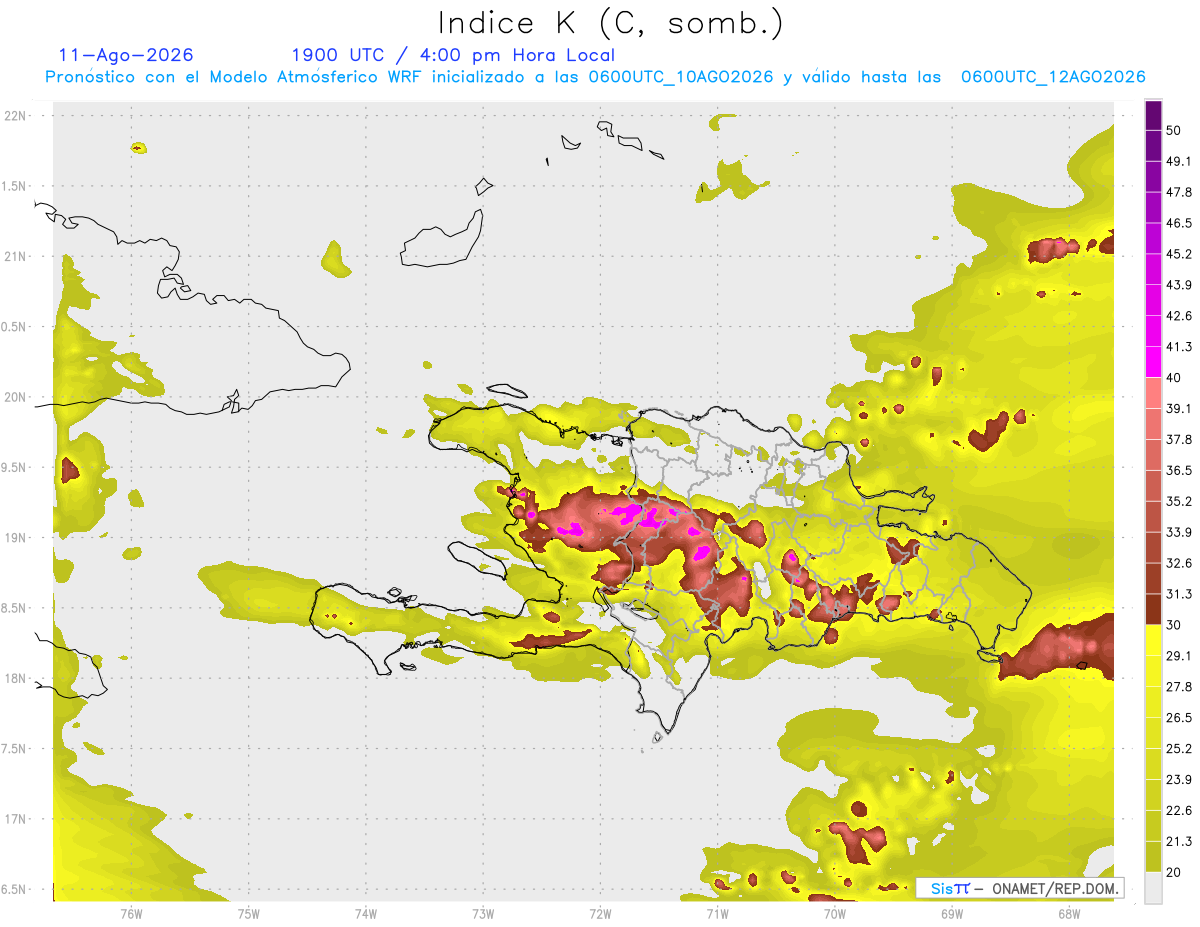
Task: Click the legend value '21.3'
Action: tap(1179, 841)
